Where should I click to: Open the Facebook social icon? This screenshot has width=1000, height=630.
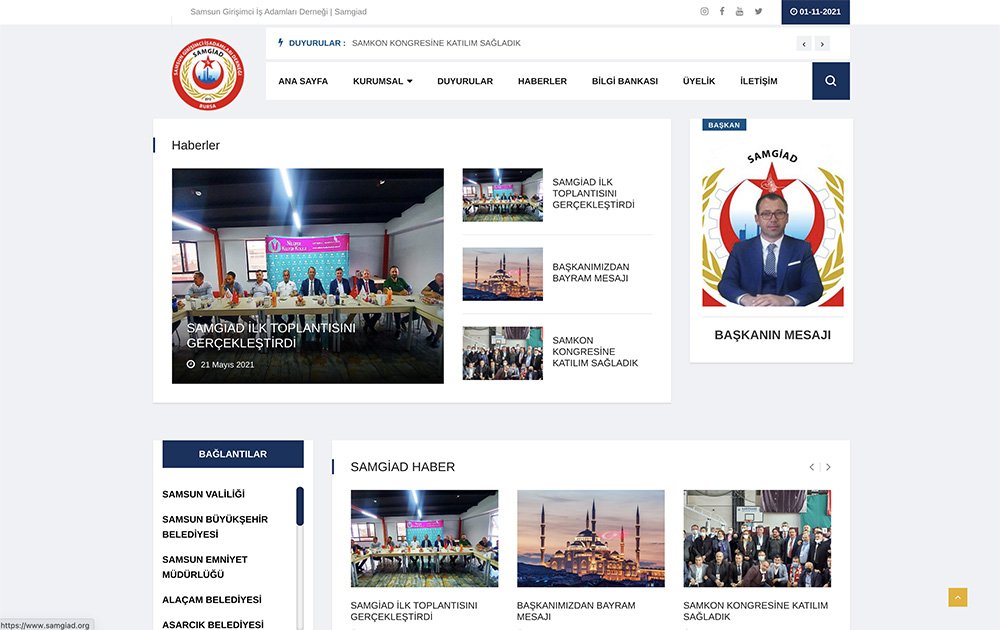point(722,11)
